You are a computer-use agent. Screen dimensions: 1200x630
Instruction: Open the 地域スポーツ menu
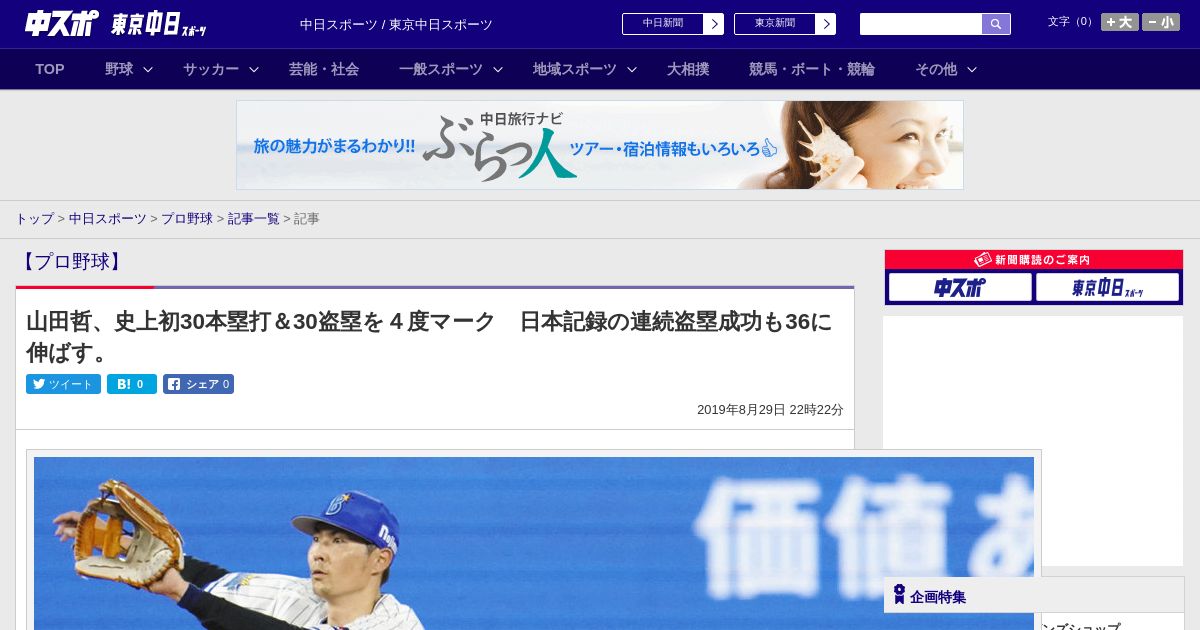(x=575, y=69)
